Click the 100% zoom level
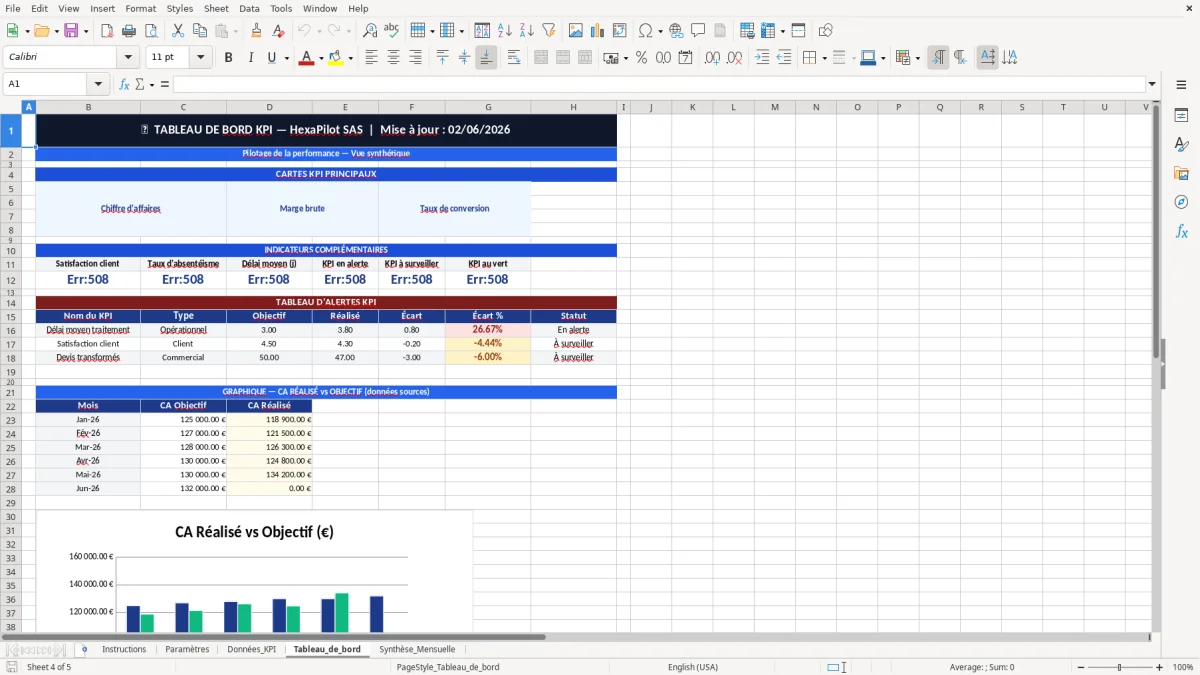Image resolution: width=1200 pixels, height=675 pixels. click(x=1183, y=667)
